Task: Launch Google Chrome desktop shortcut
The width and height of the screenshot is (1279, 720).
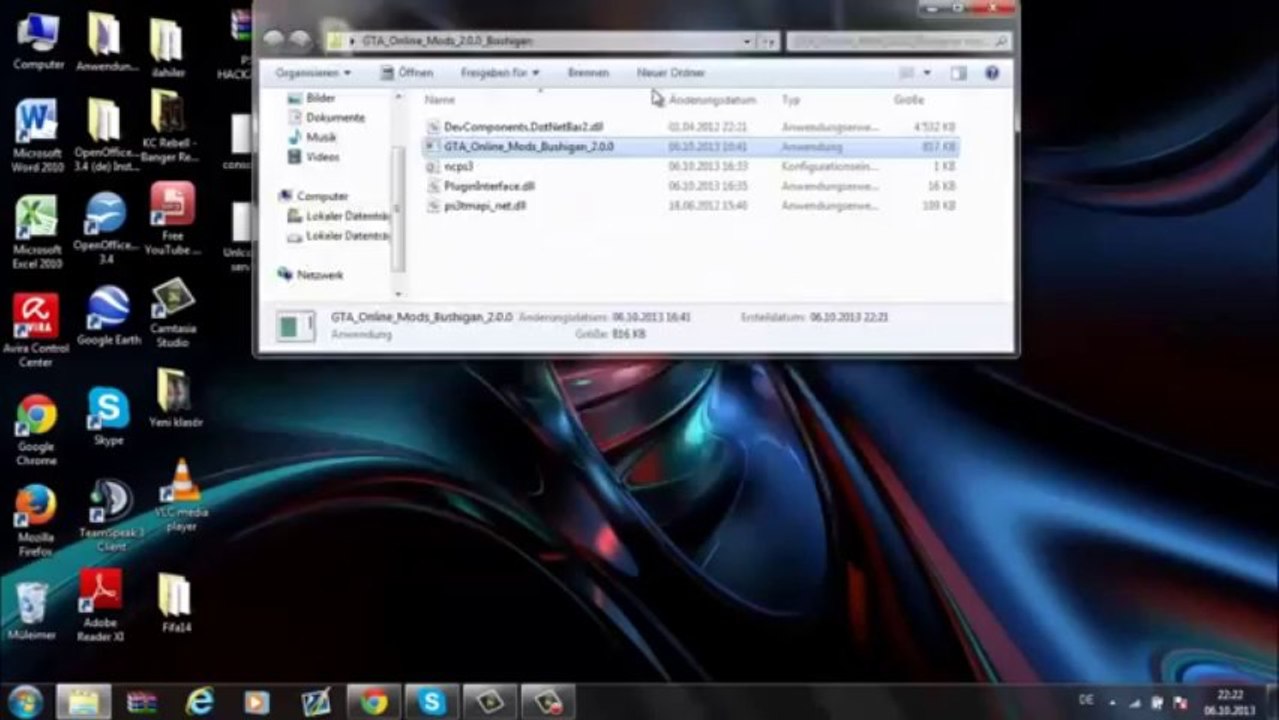Action: (36, 430)
